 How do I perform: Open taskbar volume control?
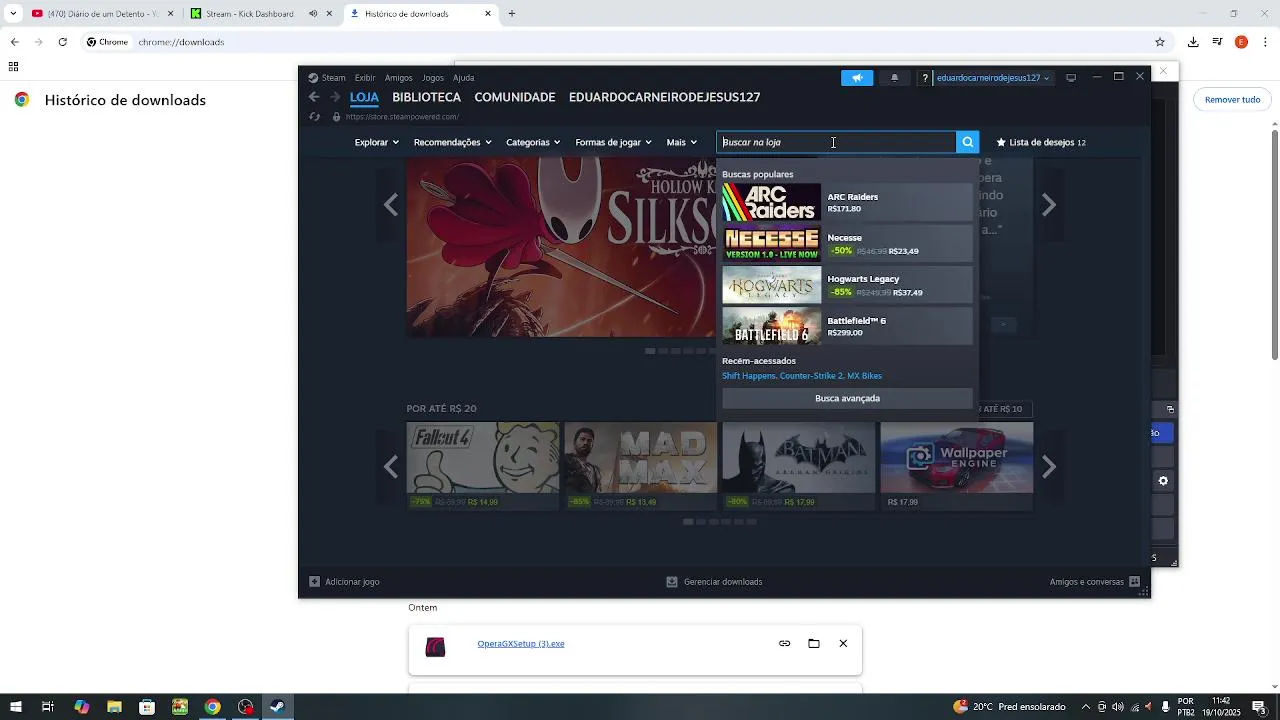[1117, 707]
